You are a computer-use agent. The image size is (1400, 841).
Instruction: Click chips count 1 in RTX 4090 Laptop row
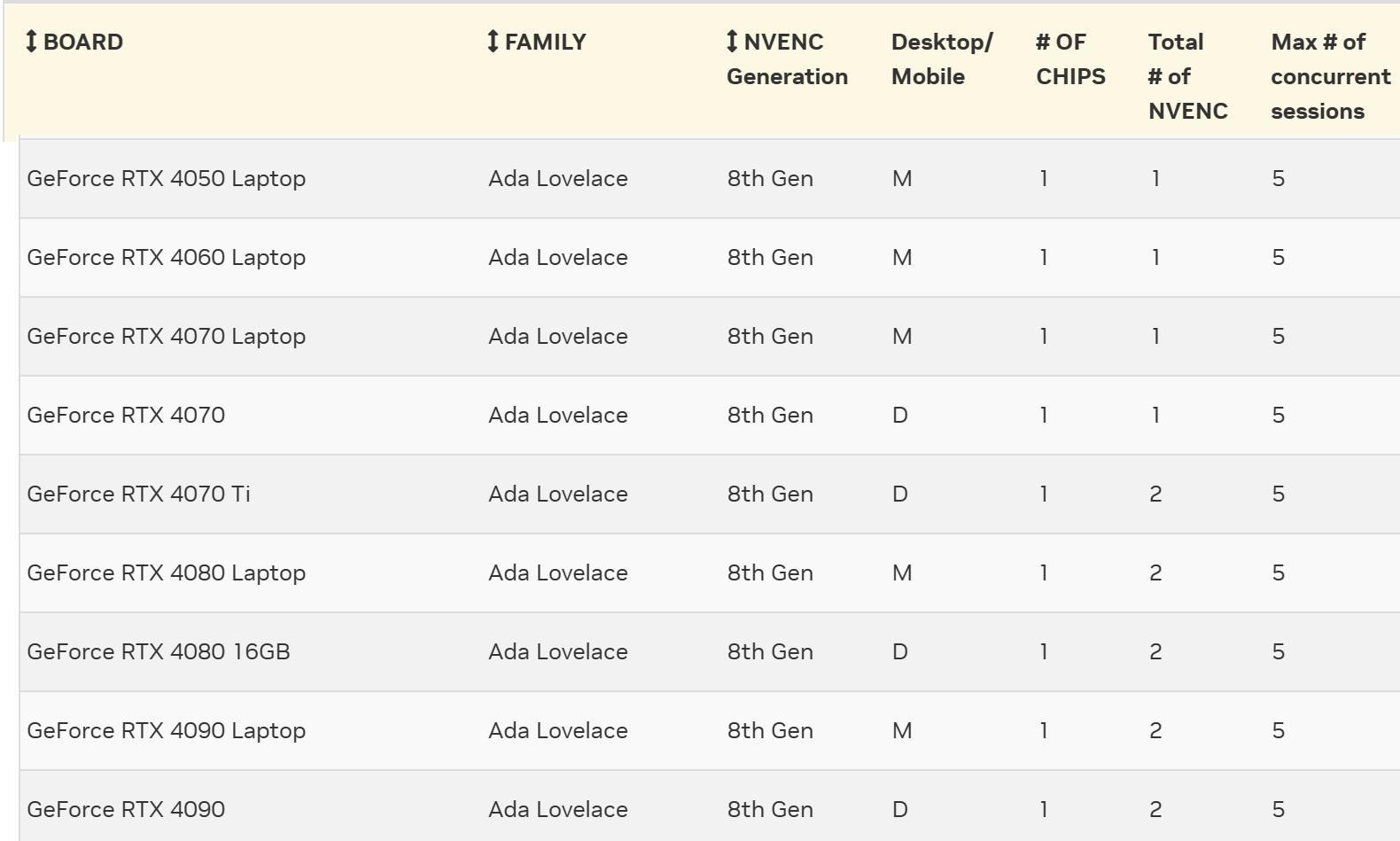click(1044, 730)
